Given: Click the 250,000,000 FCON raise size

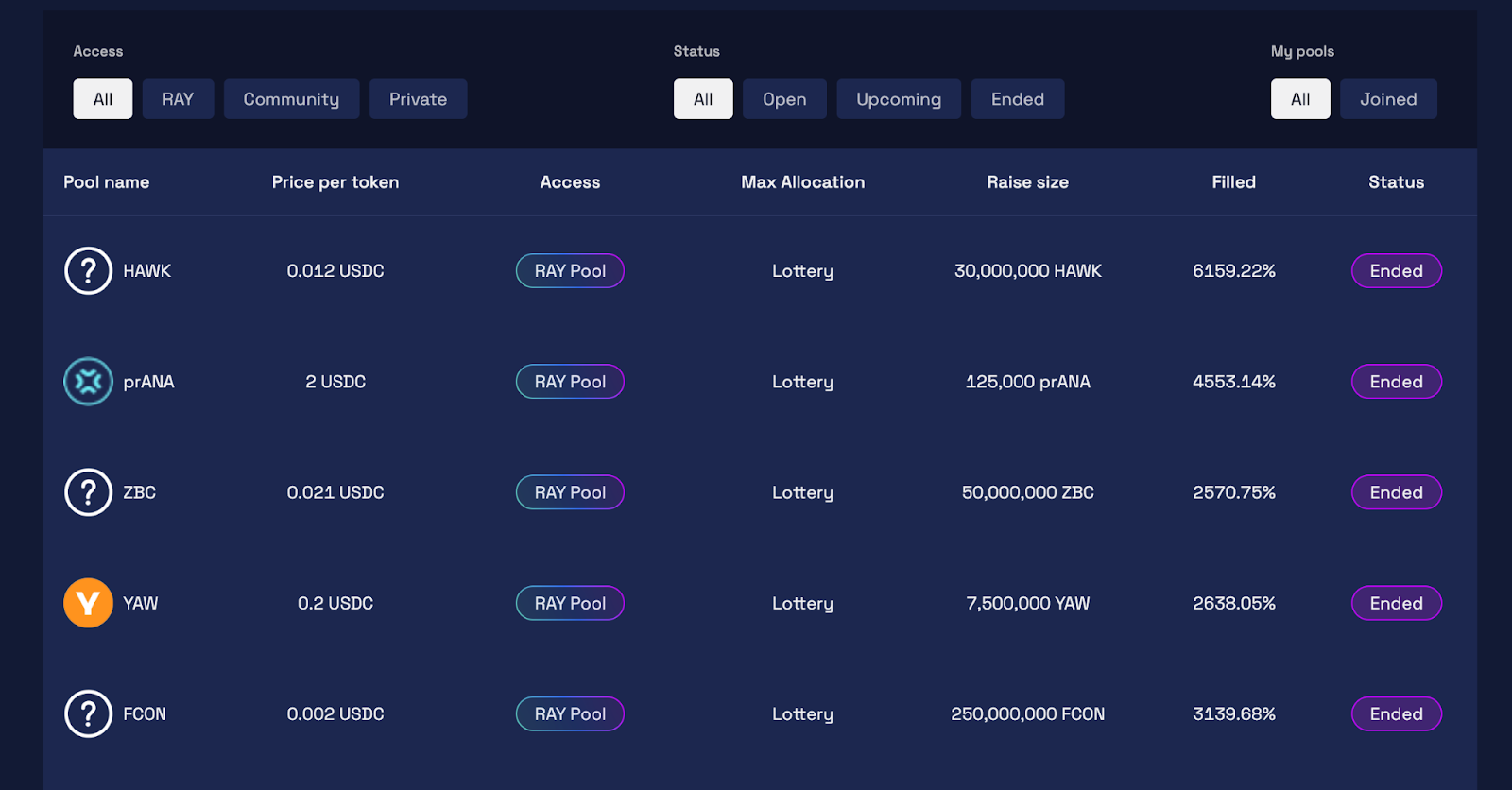Looking at the screenshot, I should point(1028,713).
